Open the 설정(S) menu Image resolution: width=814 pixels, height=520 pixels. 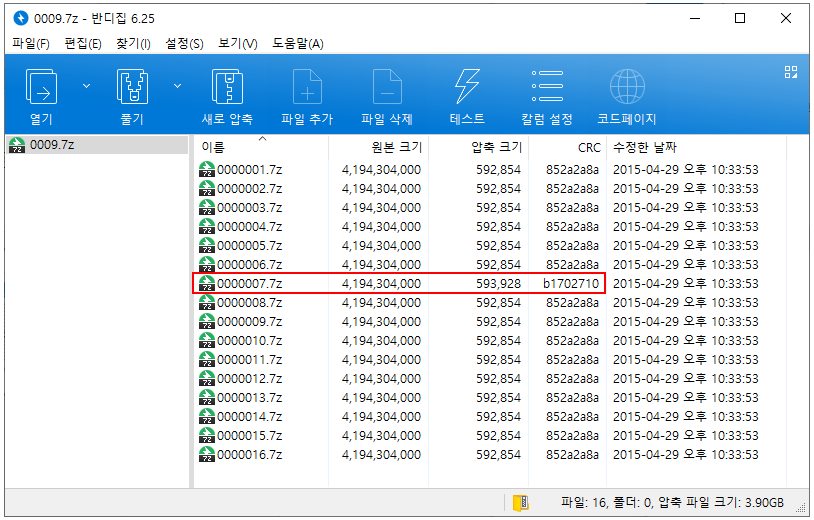click(184, 44)
